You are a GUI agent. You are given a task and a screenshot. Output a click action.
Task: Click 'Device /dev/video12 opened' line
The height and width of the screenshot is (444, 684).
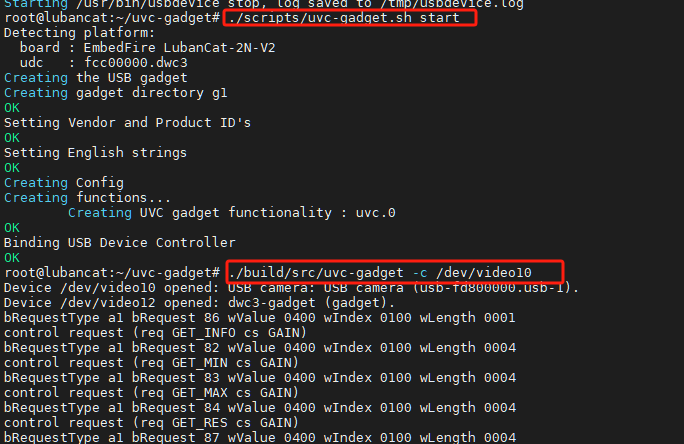point(199,303)
